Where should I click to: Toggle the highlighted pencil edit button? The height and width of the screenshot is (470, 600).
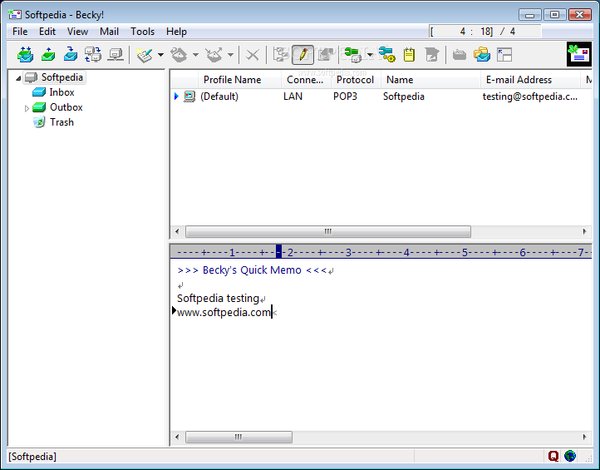(302, 54)
